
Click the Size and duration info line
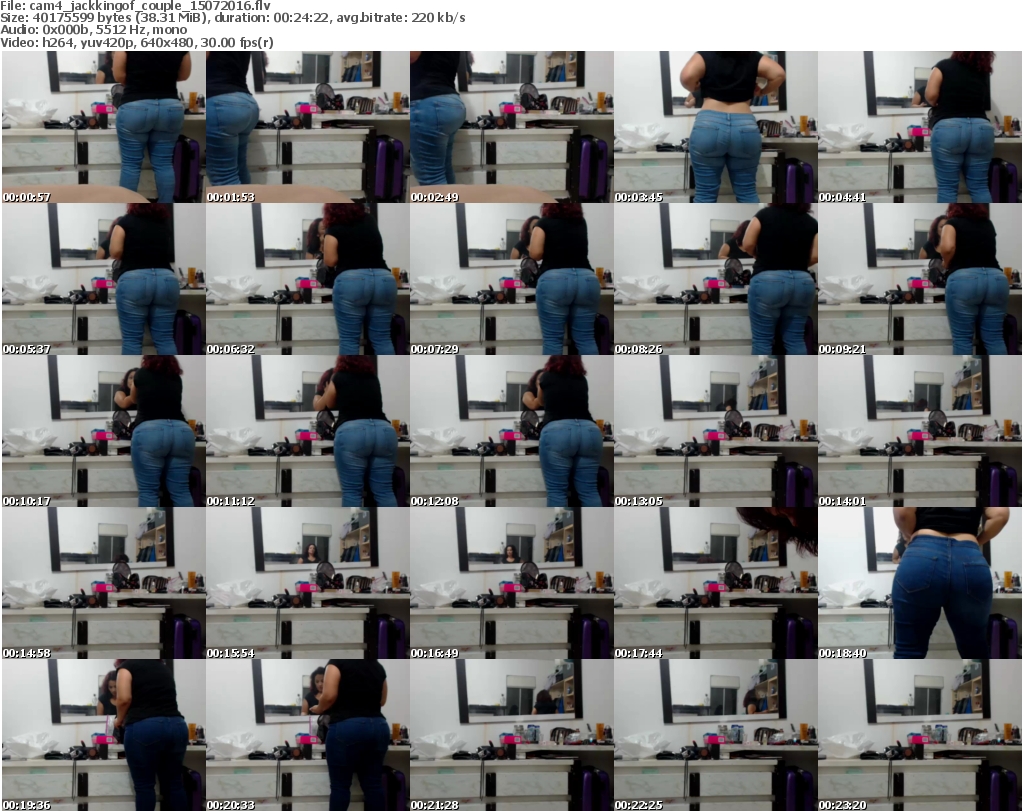coord(232,18)
